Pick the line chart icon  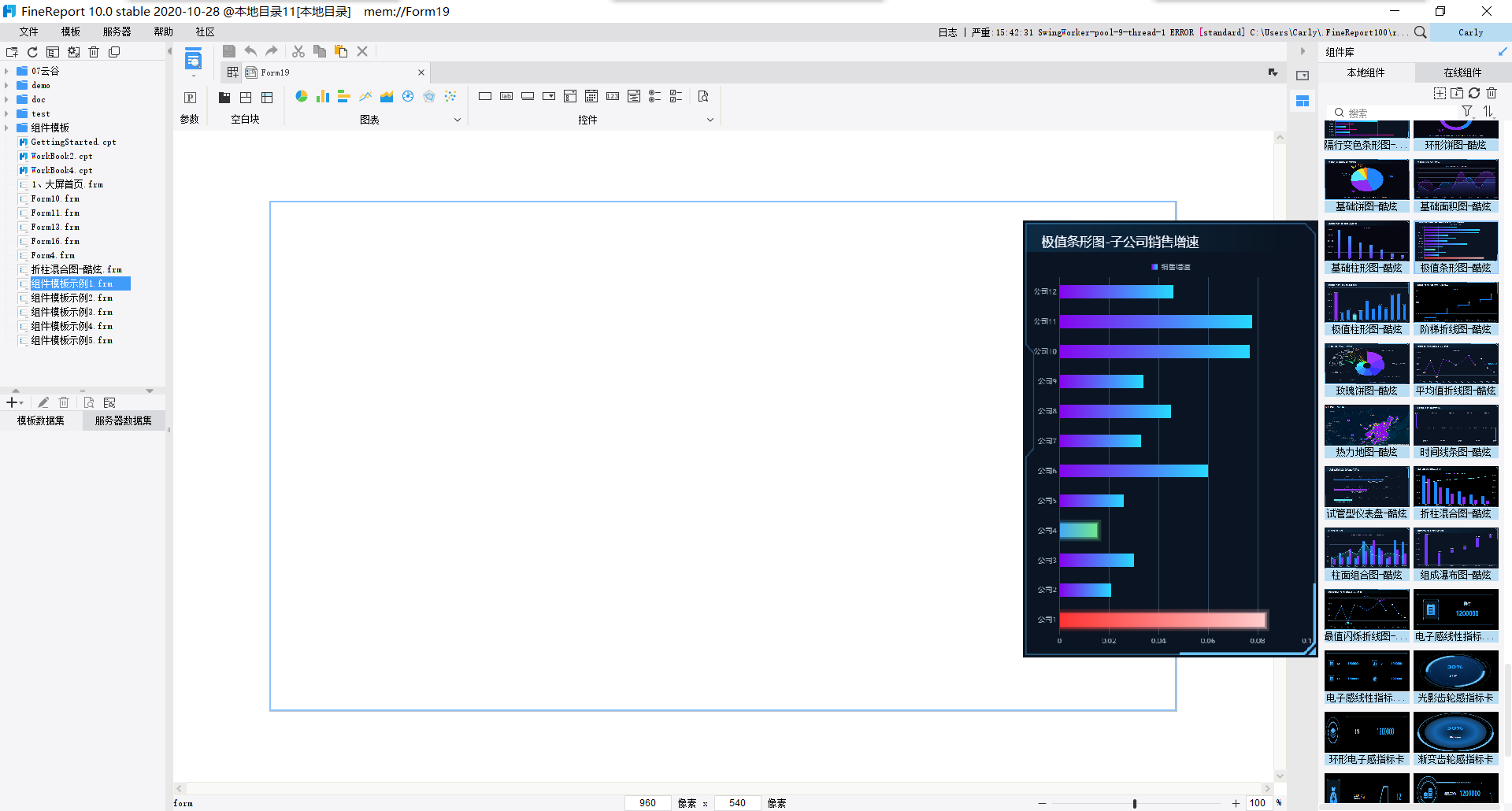[x=365, y=96]
